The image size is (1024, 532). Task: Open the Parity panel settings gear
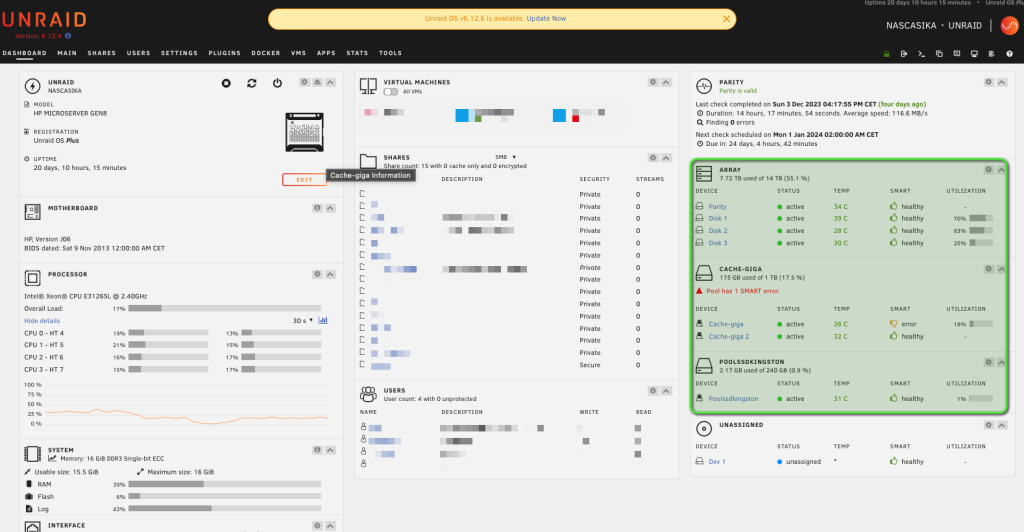pyautogui.click(x=988, y=82)
